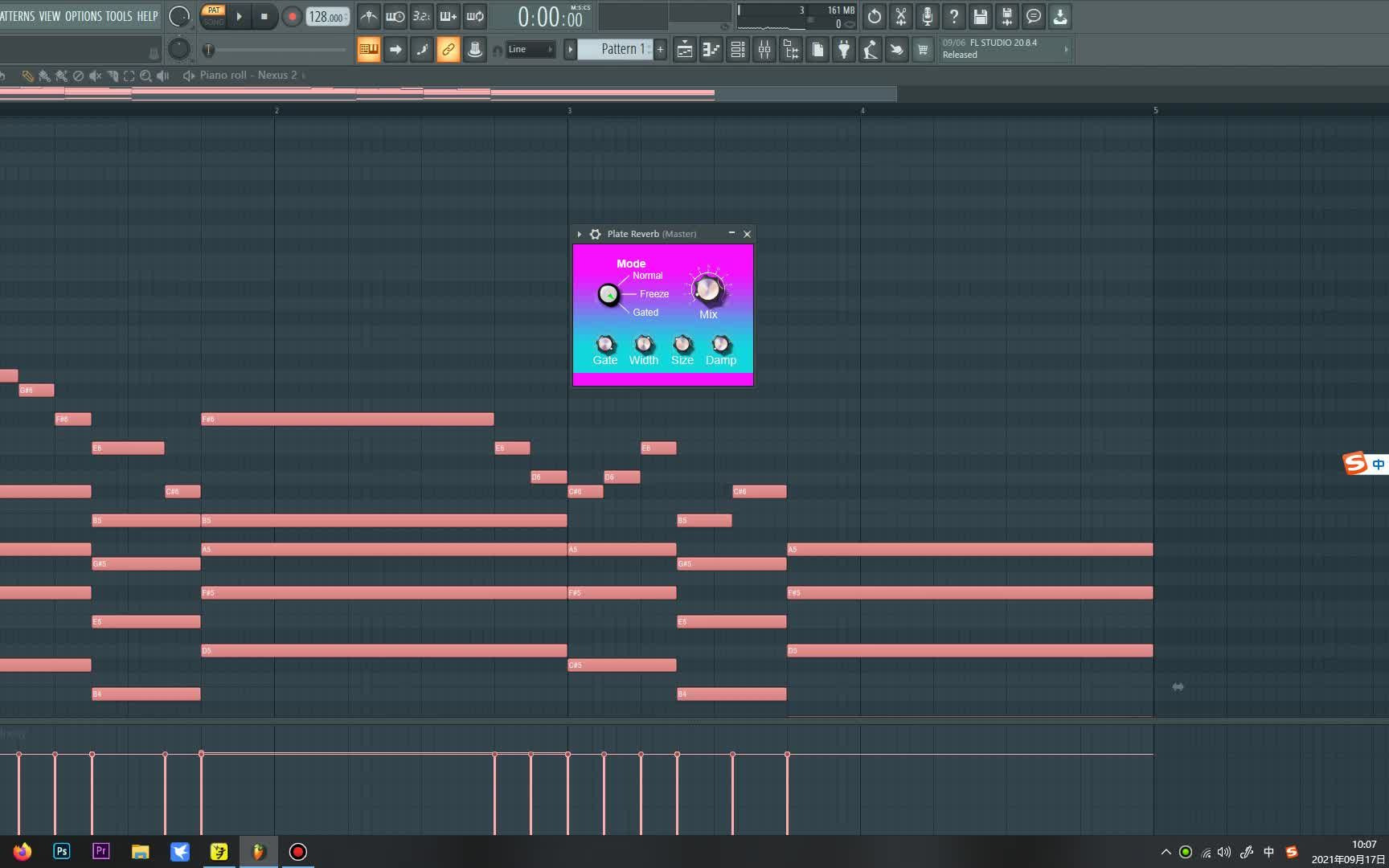Image resolution: width=1389 pixels, height=868 pixels.
Task: Click the playback speaker tool icon
Action: coord(163,76)
